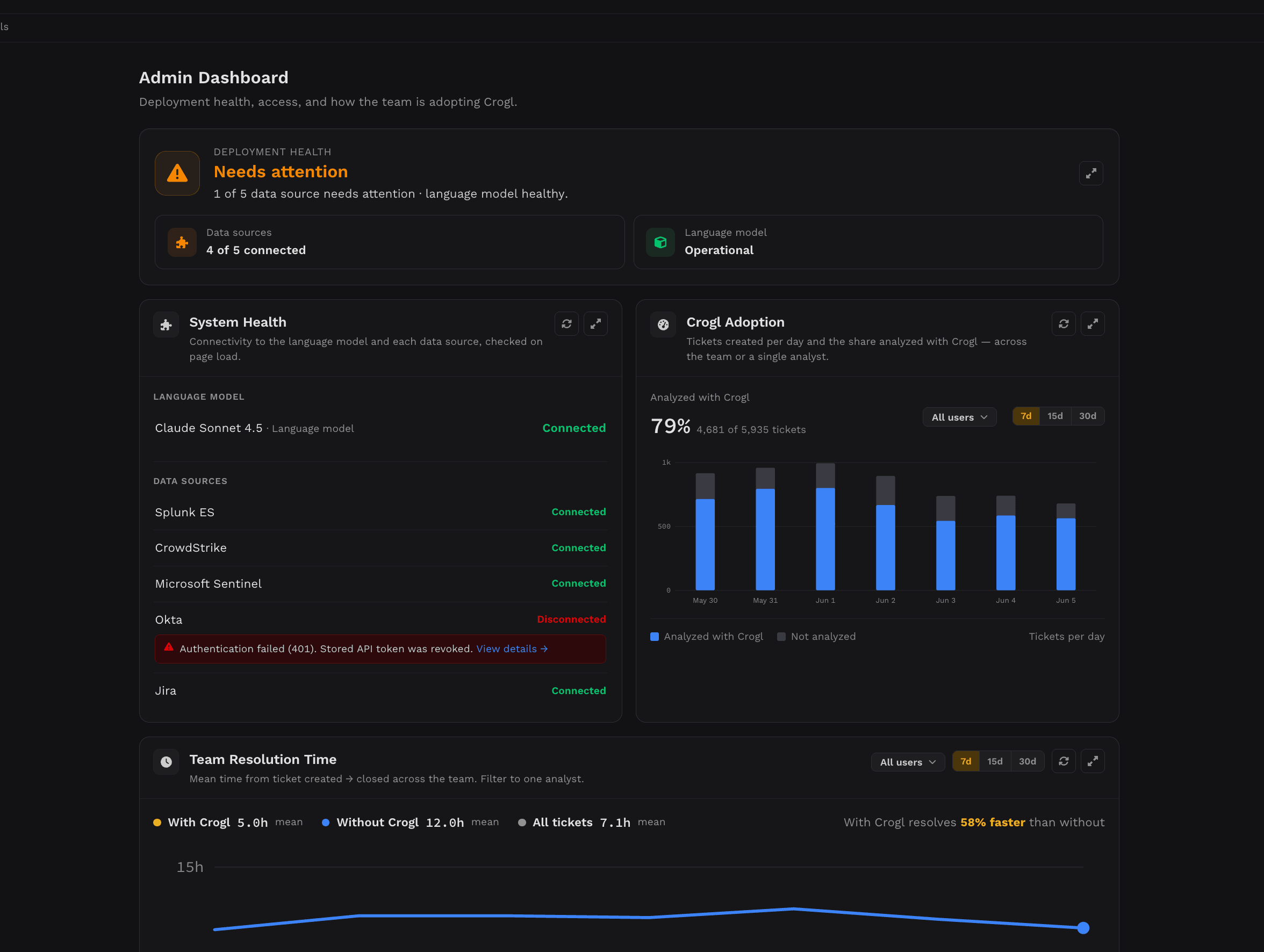The height and width of the screenshot is (952, 1264).
Task: Toggle Analyzed with Crogl legend swatch
Action: coord(655,637)
